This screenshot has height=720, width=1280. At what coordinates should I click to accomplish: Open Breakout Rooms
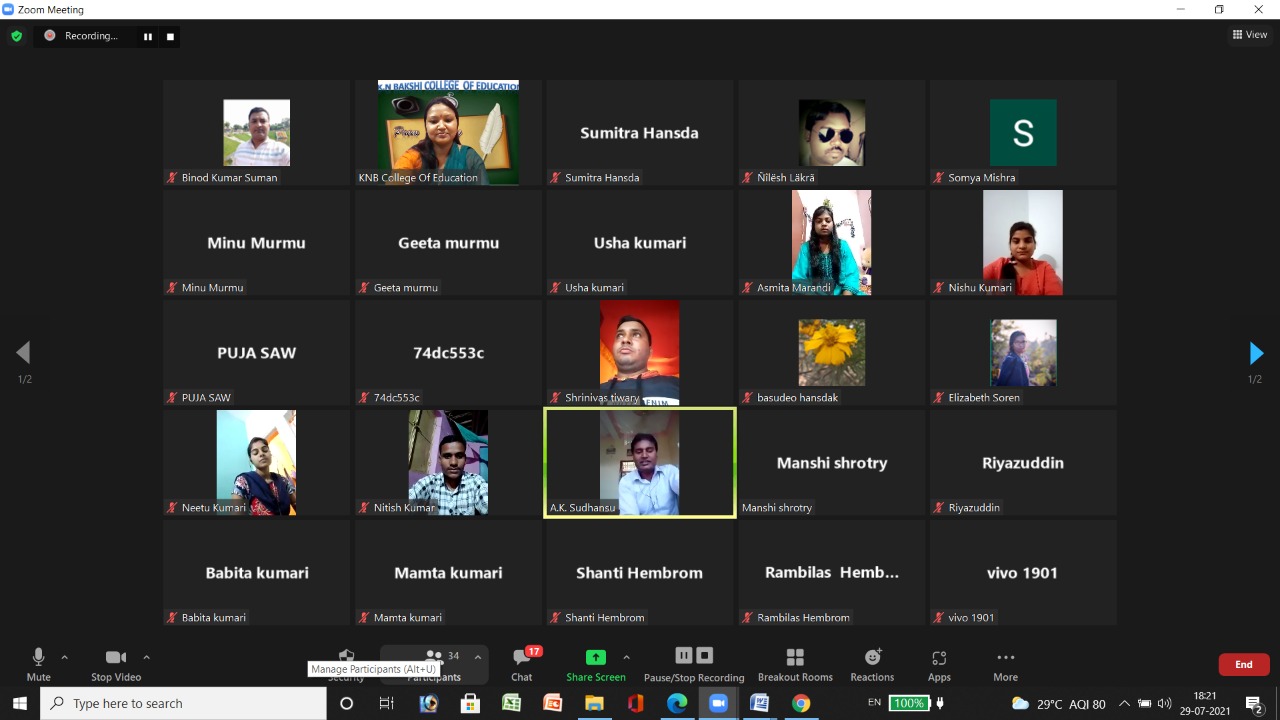(x=795, y=663)
